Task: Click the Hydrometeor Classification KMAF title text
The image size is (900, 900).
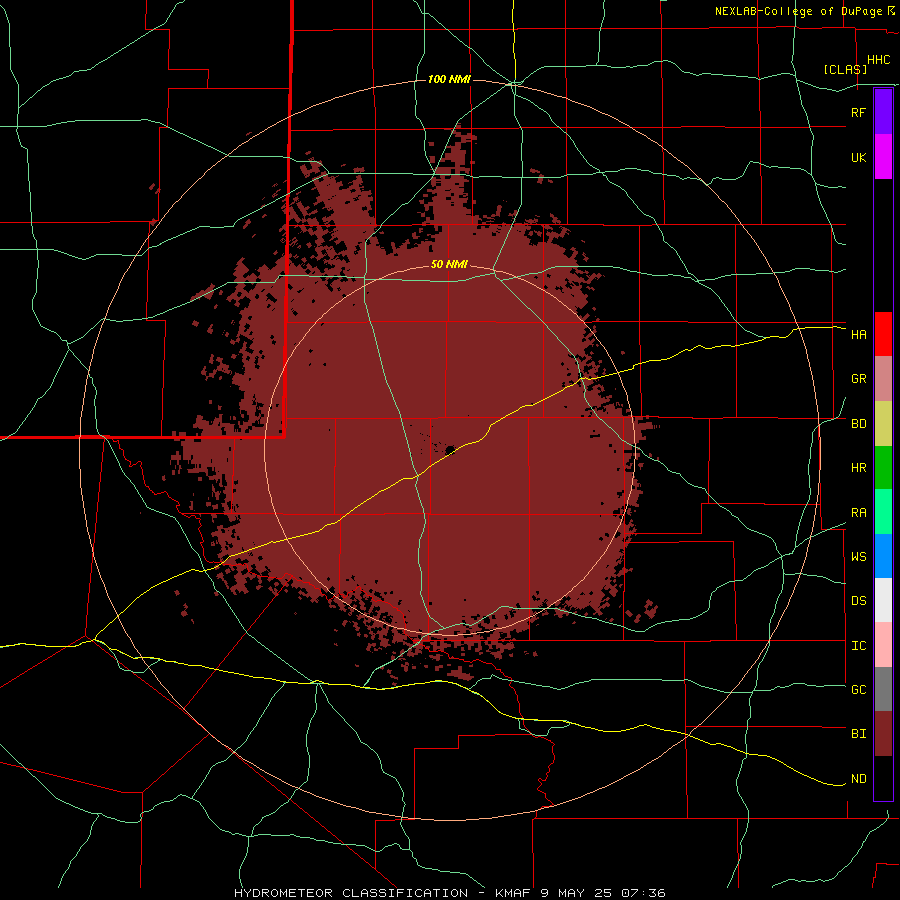Action: point(449,893)
